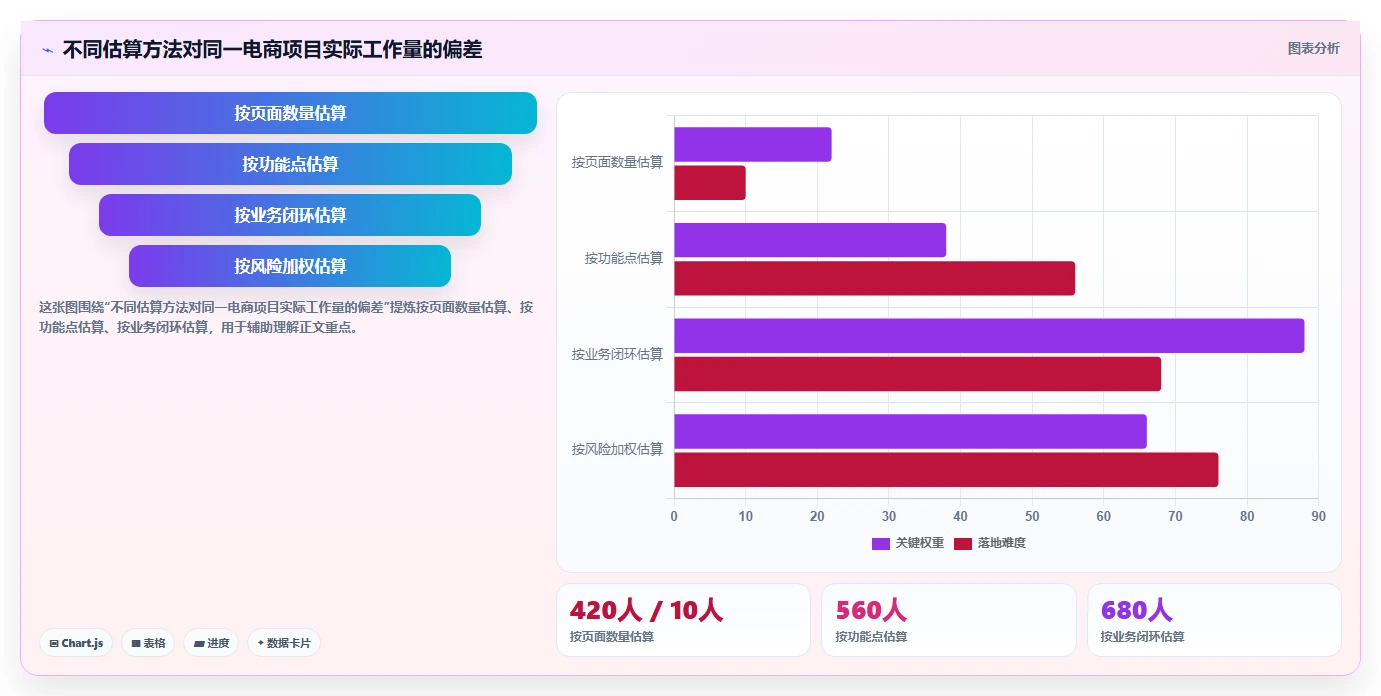This screenshot has width=1381, height=696.
Task: Click the 关键权重 legend label text
Action: coord(920,543)
